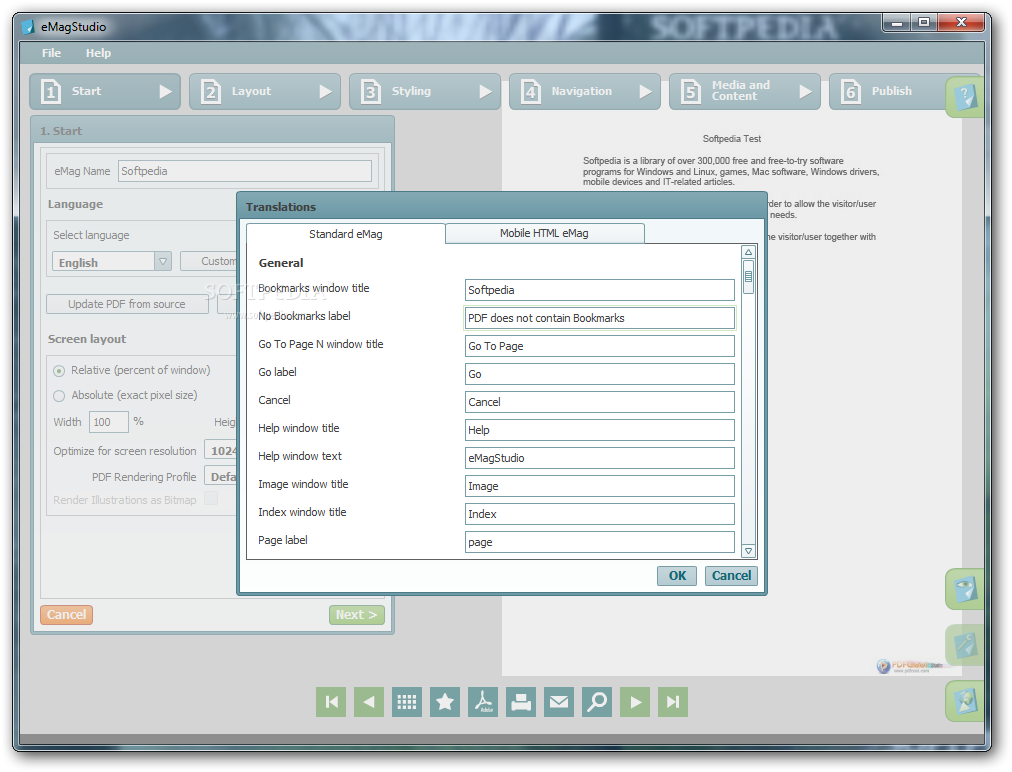
Task: Click the General section heading
Action: tap(281, 263)
